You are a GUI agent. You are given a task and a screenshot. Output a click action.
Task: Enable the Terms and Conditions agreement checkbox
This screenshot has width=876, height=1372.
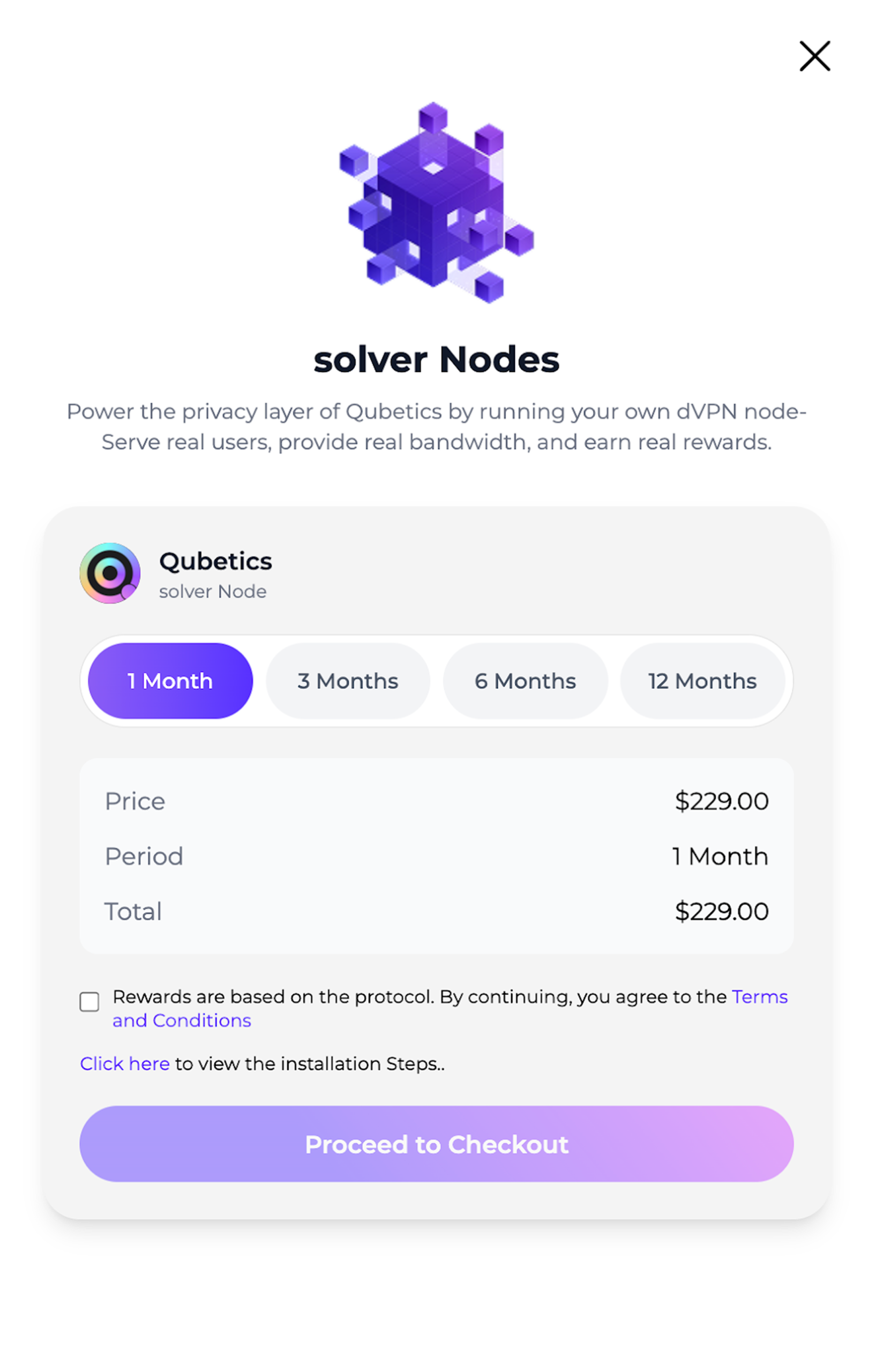click(x=89, y=1002)
